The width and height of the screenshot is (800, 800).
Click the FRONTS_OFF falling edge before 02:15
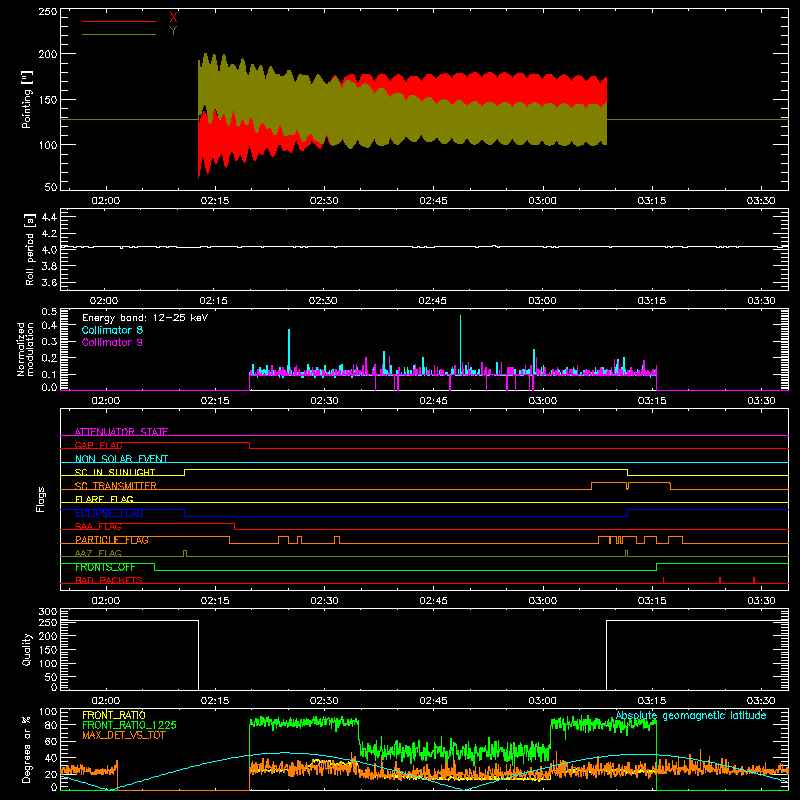[155, 567]
